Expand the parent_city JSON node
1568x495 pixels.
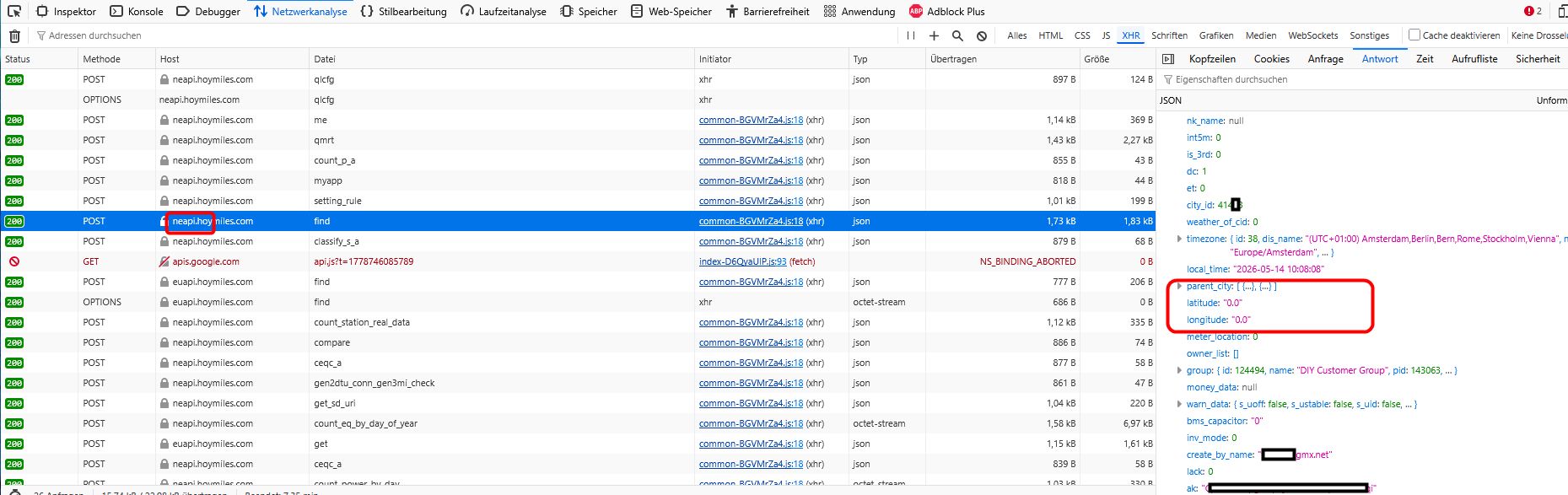(1179, 286)
